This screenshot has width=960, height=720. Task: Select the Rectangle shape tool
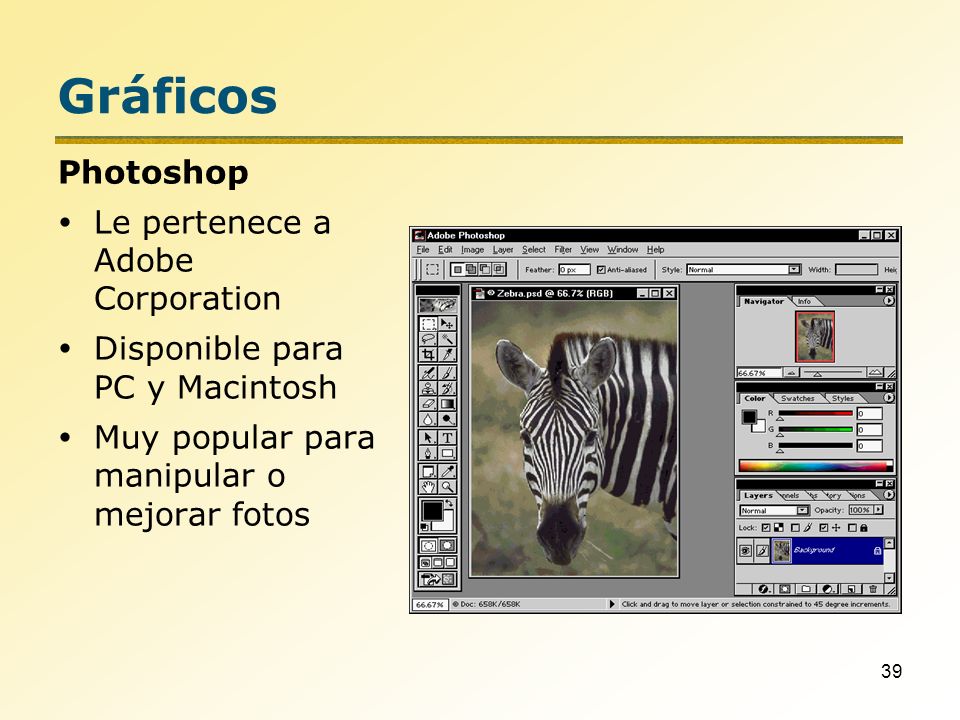[448, 453]
